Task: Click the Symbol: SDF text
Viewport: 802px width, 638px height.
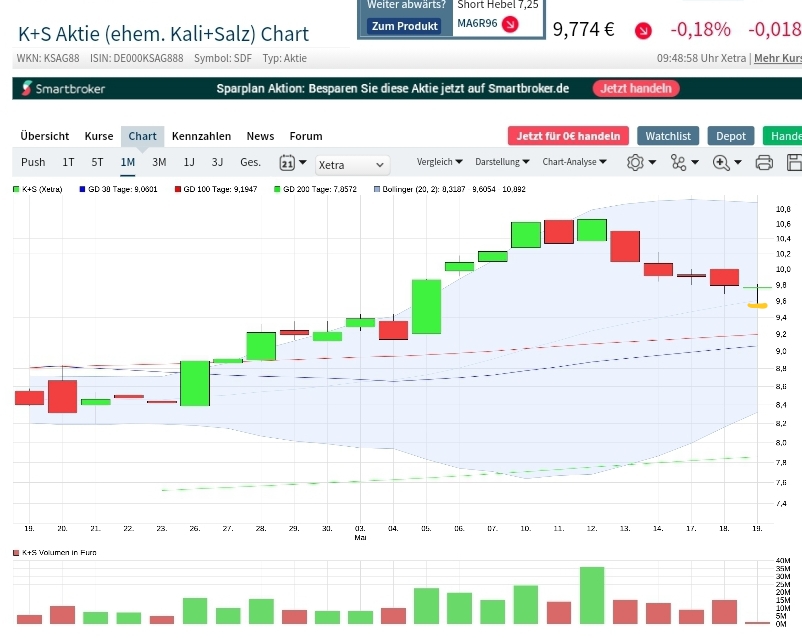Action: 223,58
